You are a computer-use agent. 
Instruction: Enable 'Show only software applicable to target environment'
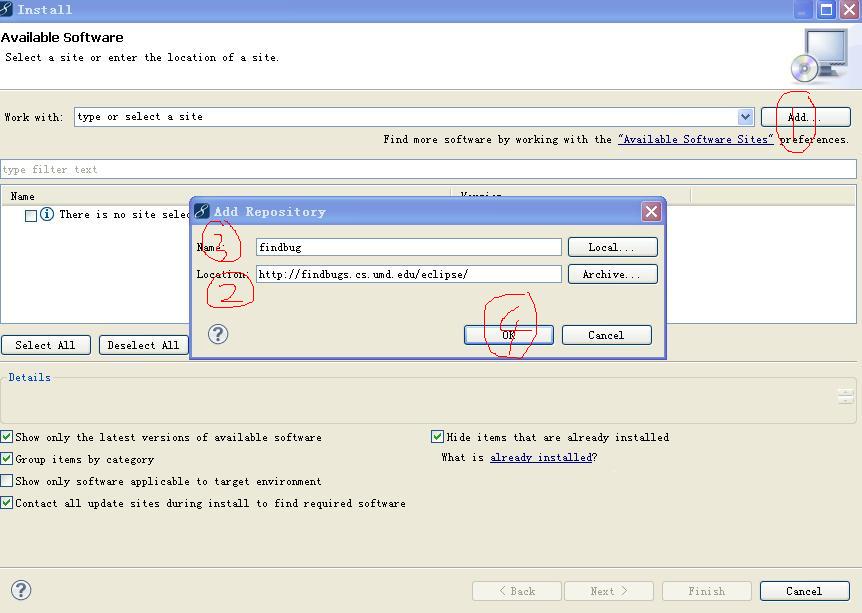click(7, 481)
